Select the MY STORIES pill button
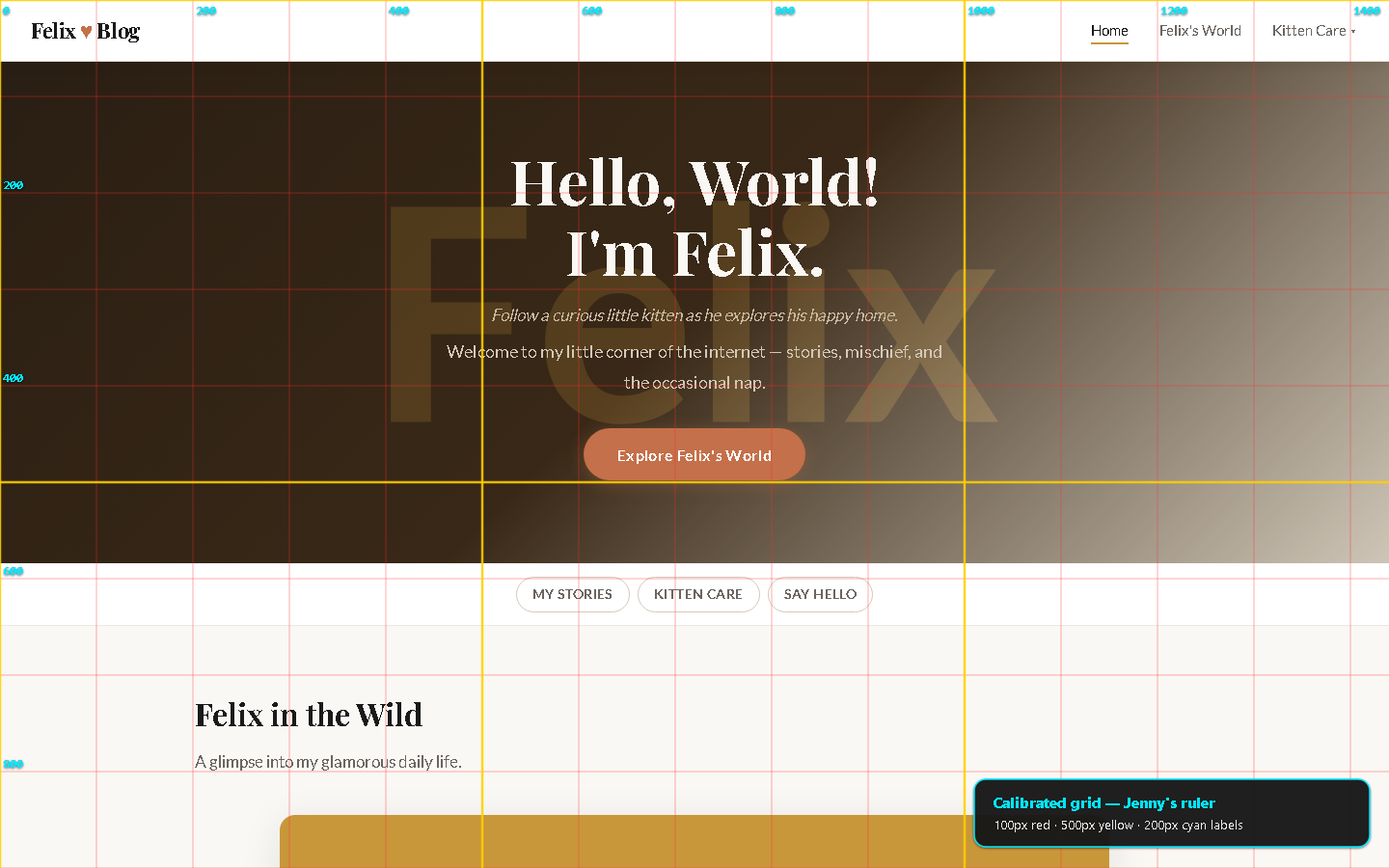 click(573, 594)
